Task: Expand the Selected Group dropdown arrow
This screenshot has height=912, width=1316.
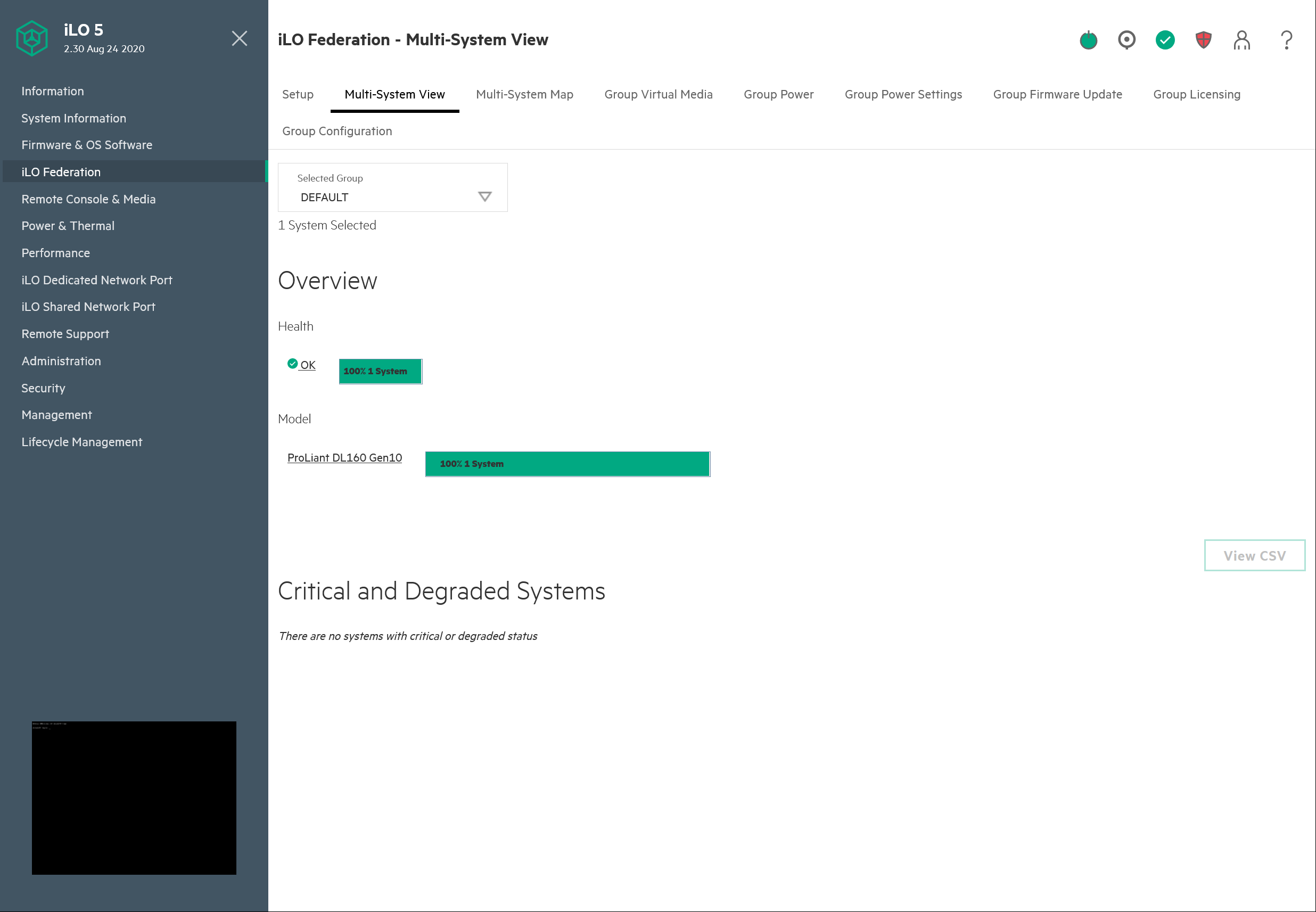Action: 484,196
